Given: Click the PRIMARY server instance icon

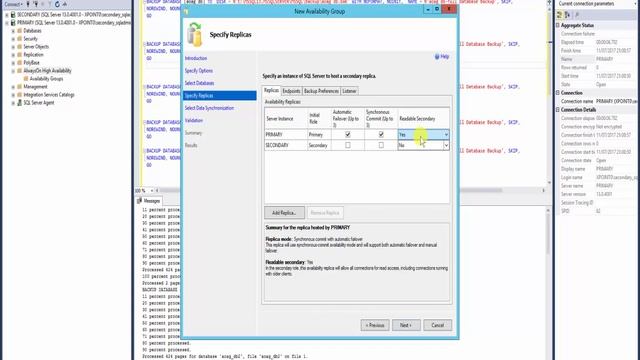Looking at the screenshot, I should (x=13, y=23).
